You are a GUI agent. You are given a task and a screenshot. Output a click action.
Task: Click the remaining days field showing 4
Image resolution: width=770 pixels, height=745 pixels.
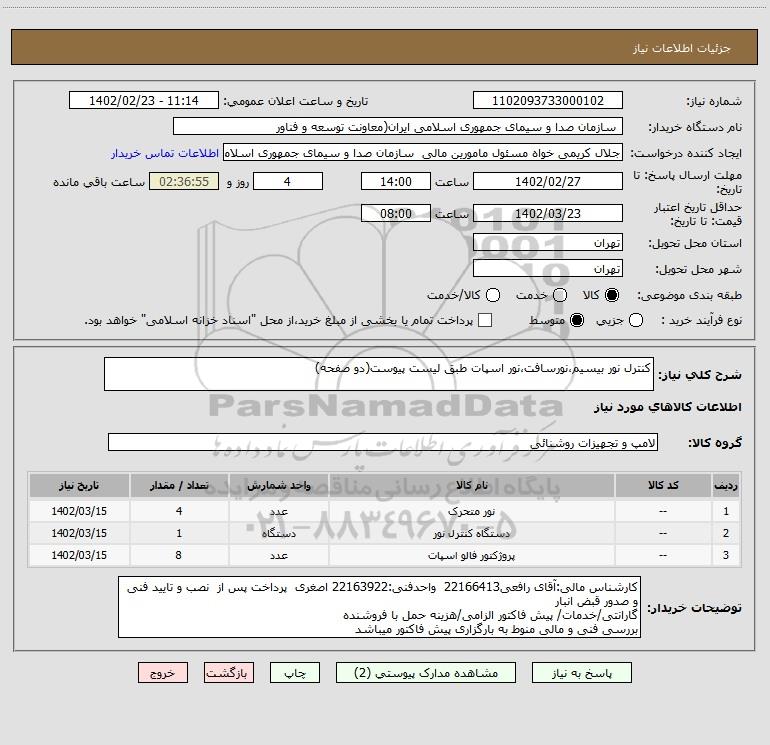coord(288,181)
